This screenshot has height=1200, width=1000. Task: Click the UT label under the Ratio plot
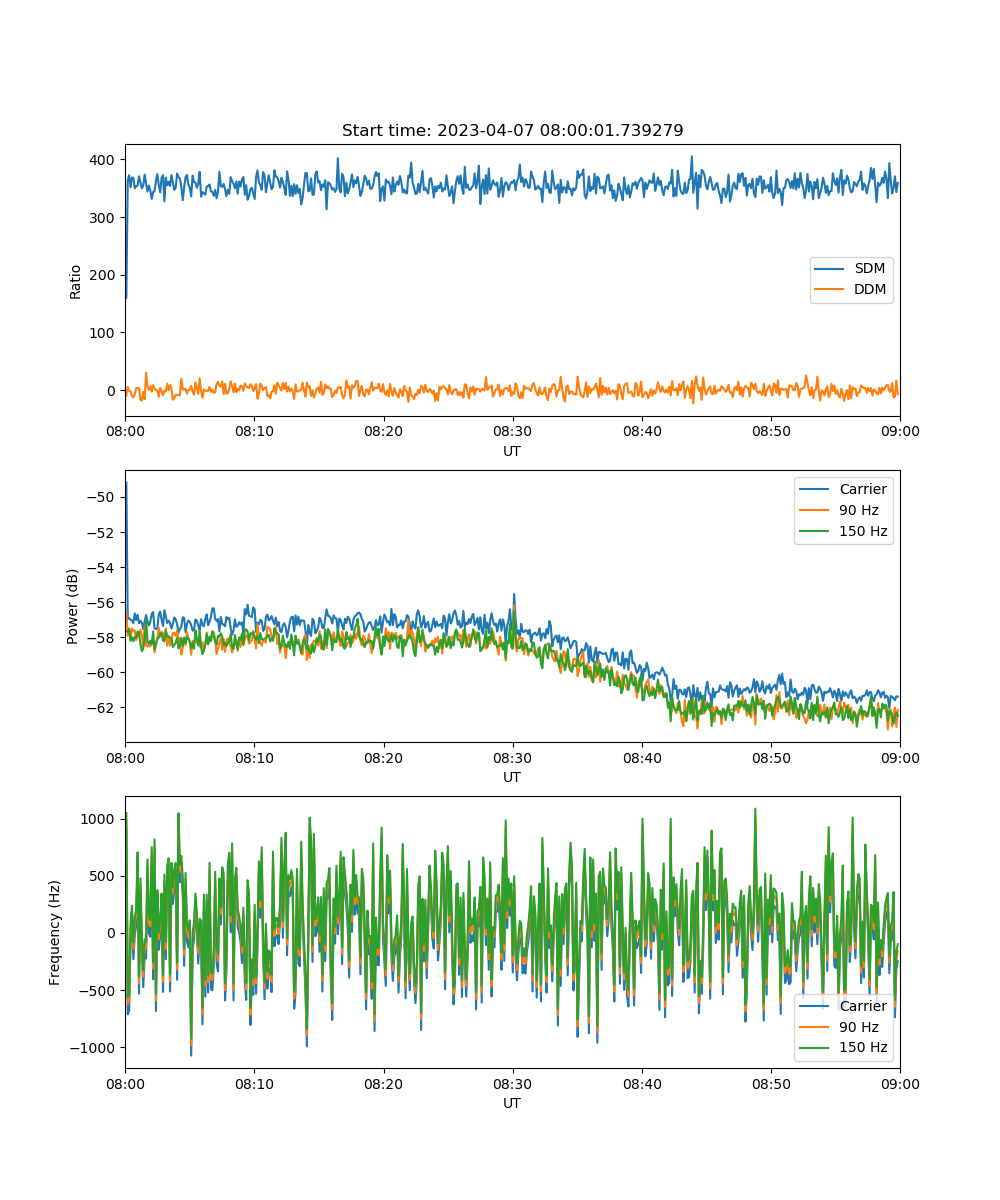(x=512, y=451)
